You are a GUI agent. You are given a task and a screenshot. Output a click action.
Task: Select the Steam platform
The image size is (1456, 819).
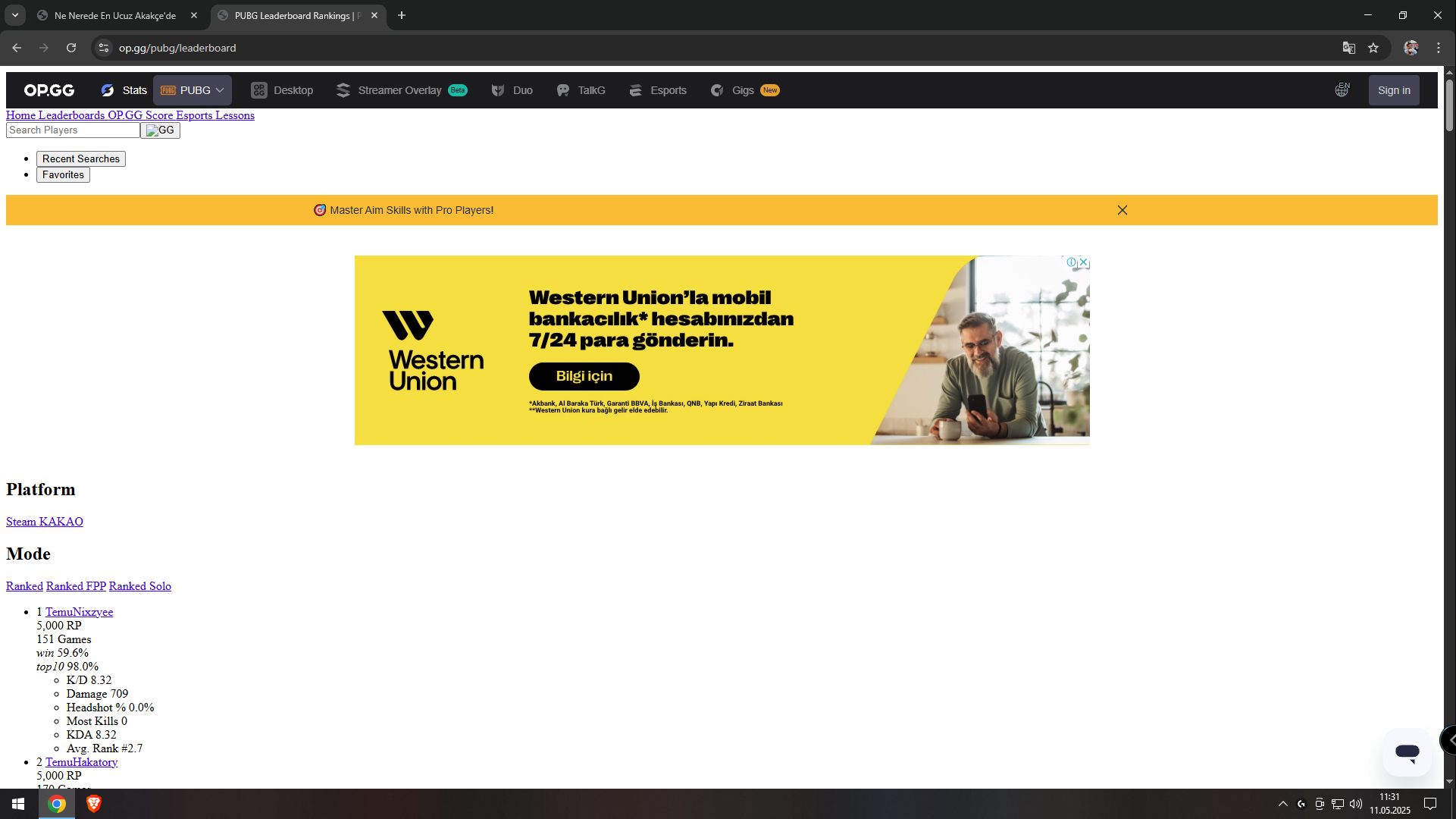21,522
